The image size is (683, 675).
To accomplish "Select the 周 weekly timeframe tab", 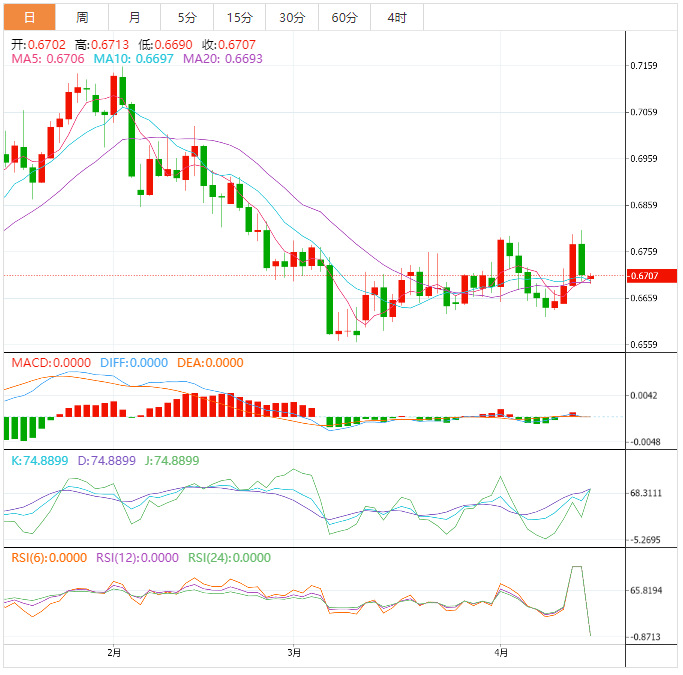I will [x=82, y=18].
